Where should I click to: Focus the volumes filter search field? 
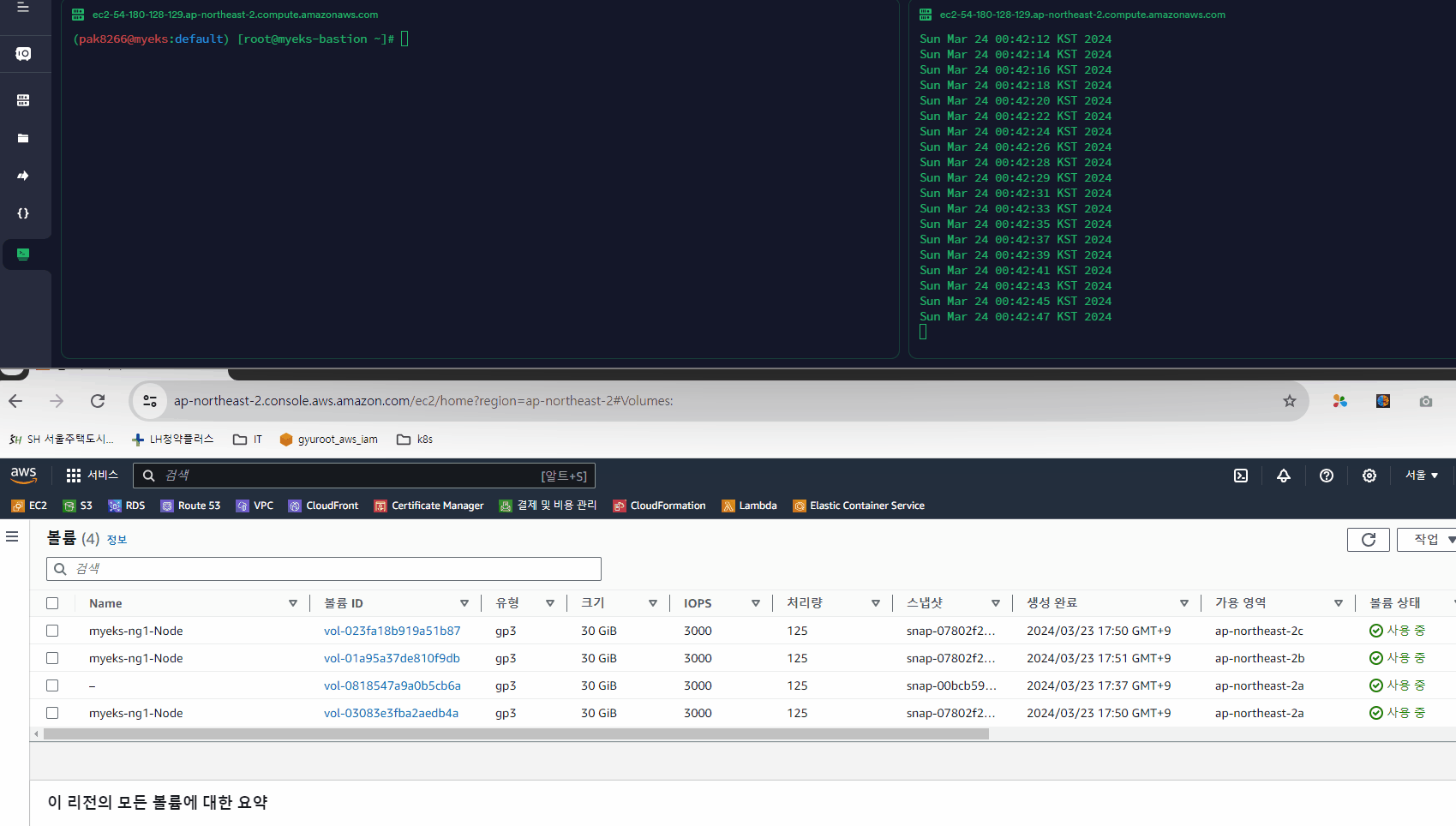(324, 569)
